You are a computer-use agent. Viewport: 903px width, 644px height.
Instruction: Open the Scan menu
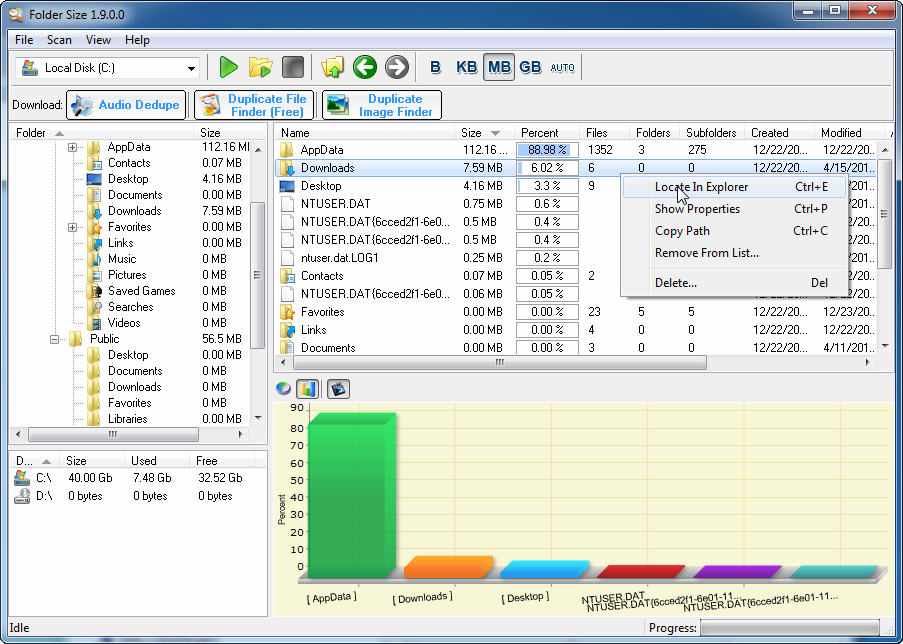tap(59, 40)
